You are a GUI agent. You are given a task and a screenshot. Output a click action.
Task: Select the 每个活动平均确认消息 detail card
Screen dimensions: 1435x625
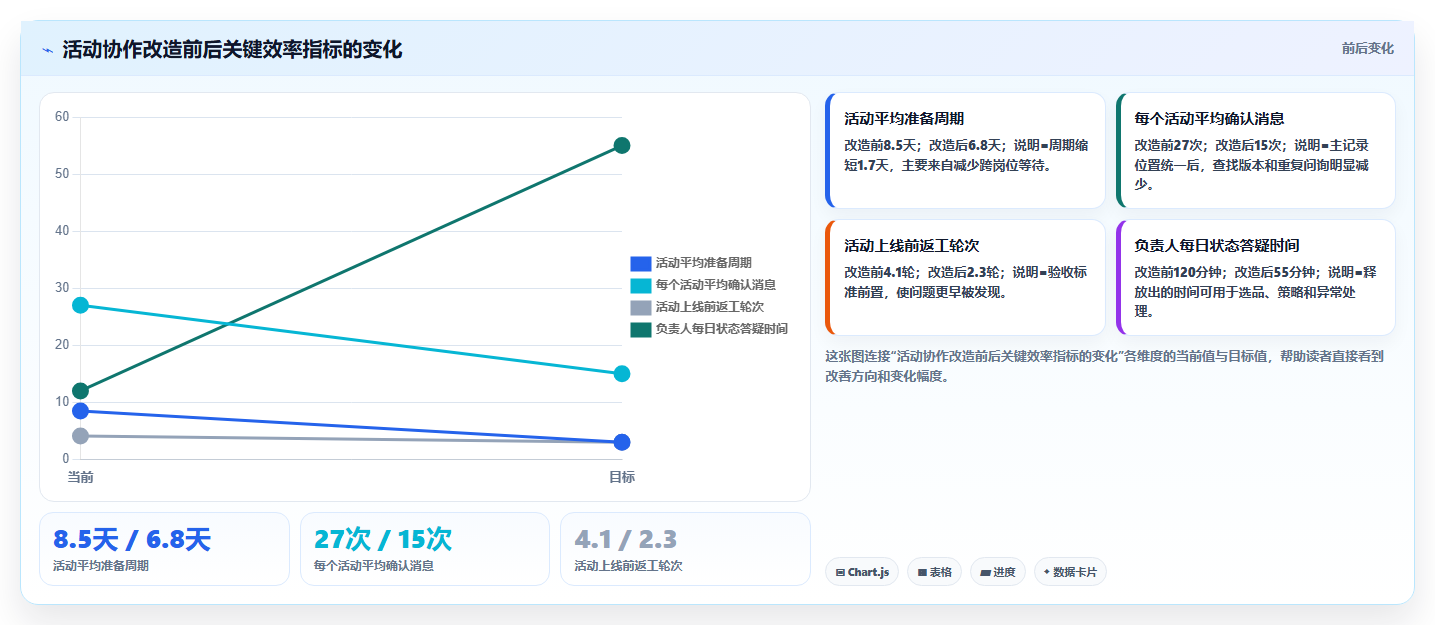(x=1255, y=151)
